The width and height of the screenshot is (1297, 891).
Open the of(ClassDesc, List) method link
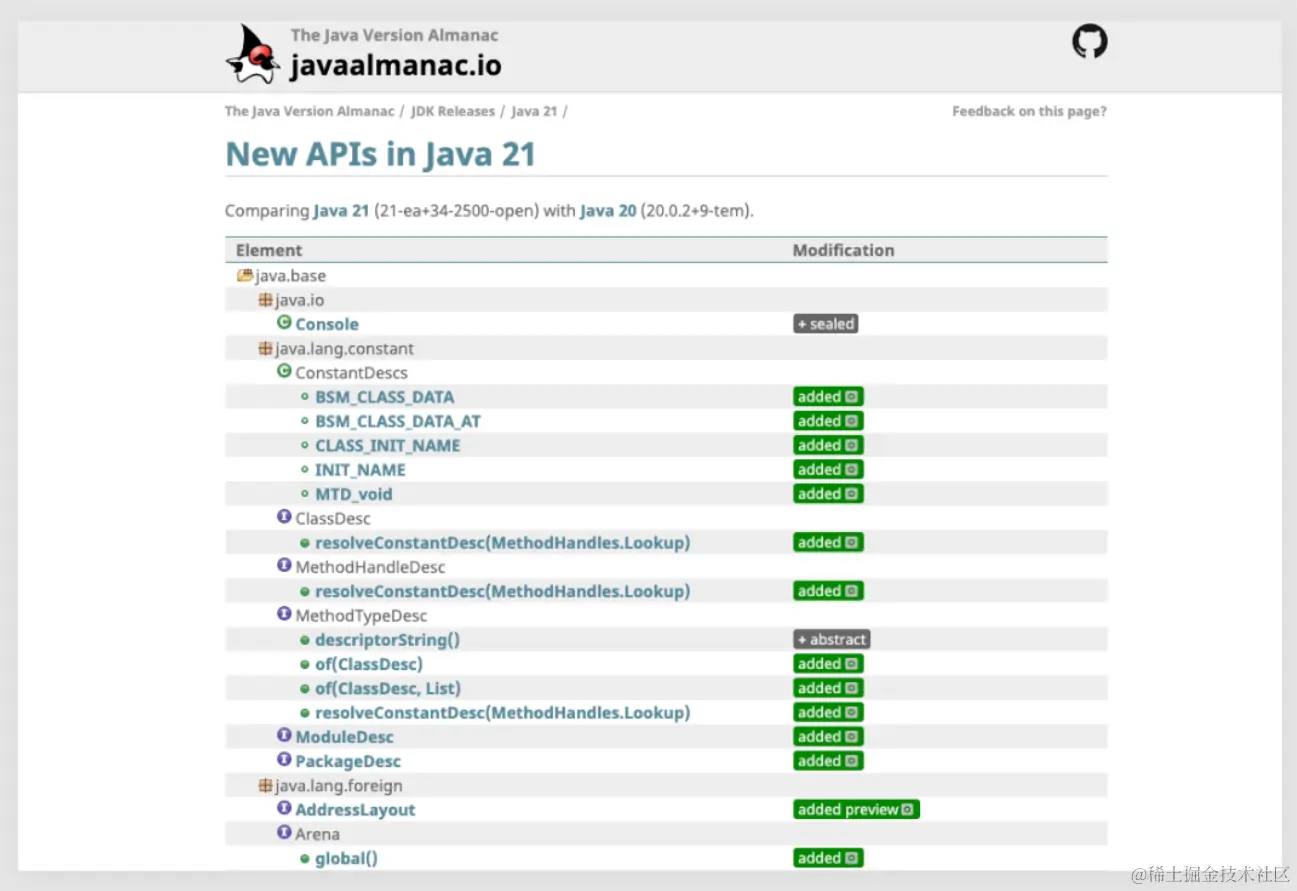tap(388, 688)
